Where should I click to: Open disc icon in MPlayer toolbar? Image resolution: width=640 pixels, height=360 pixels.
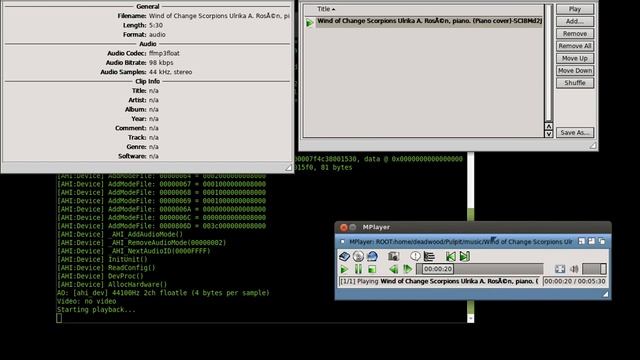tap(358, 256)
